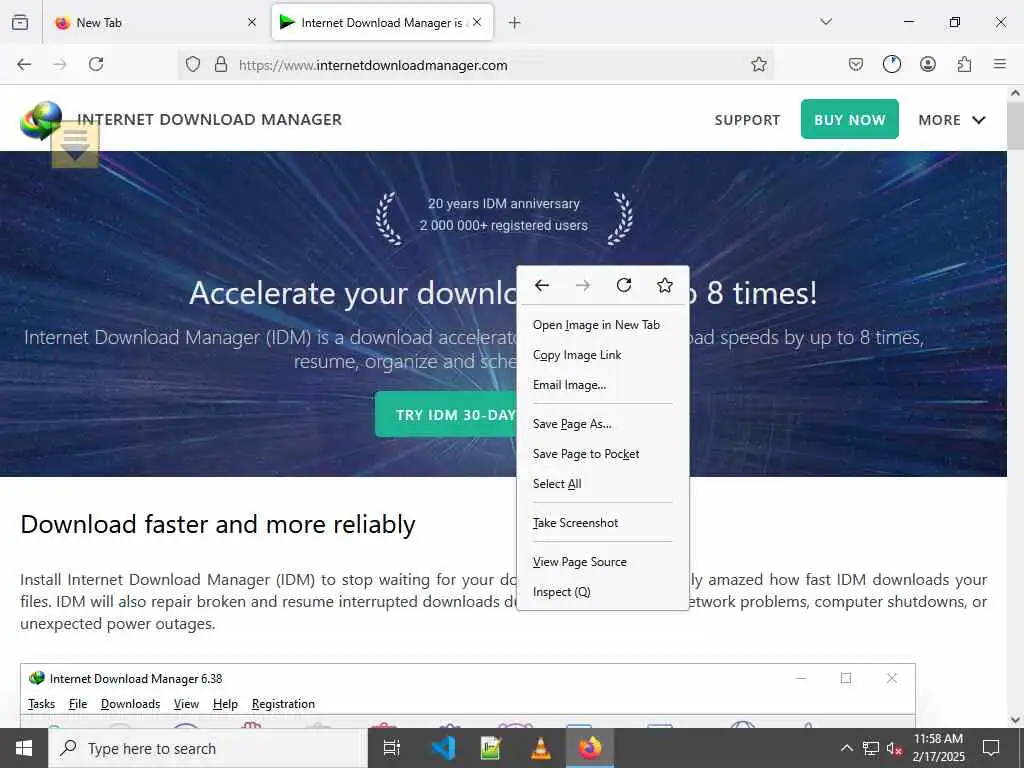Click the Save to Pocket toolbar icon
Screen dimensions: 1024x768
[856, 64]
